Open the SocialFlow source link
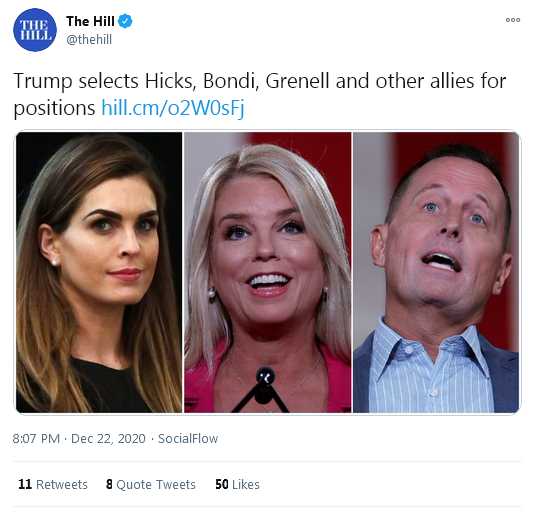The width and height of the screenshot is (535, 514). (188, 439)
